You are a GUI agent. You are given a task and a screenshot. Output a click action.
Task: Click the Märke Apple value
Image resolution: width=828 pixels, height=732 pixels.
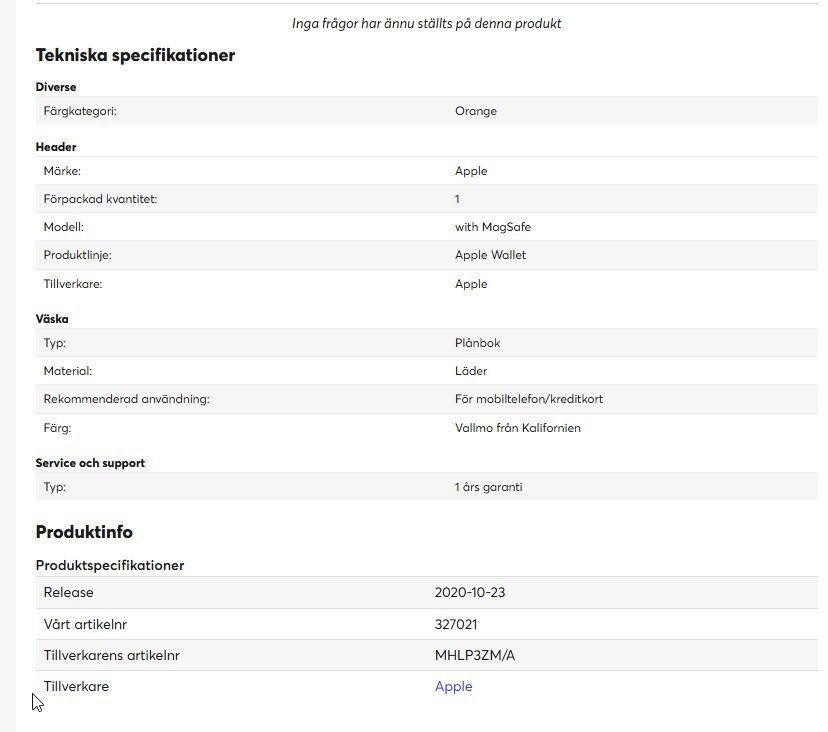pyautogui.click(x=471, y=171)
